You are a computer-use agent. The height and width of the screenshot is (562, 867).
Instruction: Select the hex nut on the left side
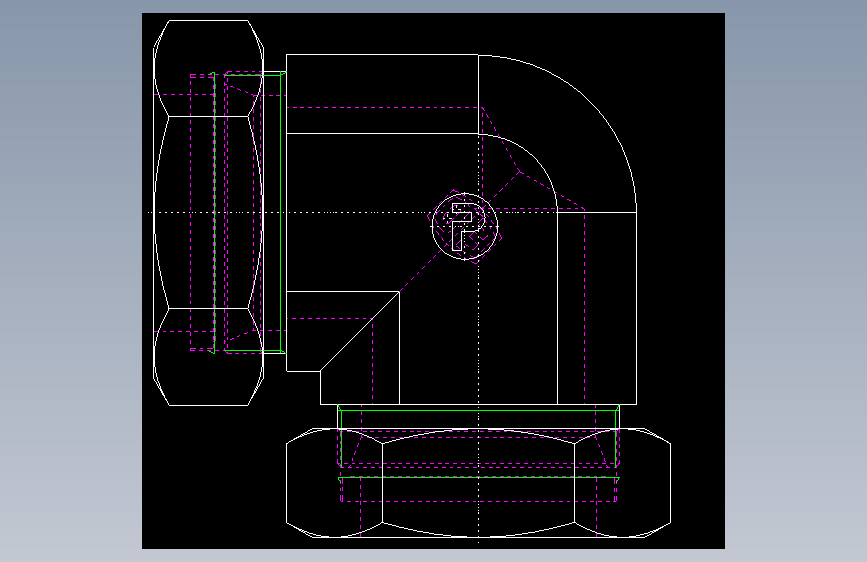click(208, 213)
